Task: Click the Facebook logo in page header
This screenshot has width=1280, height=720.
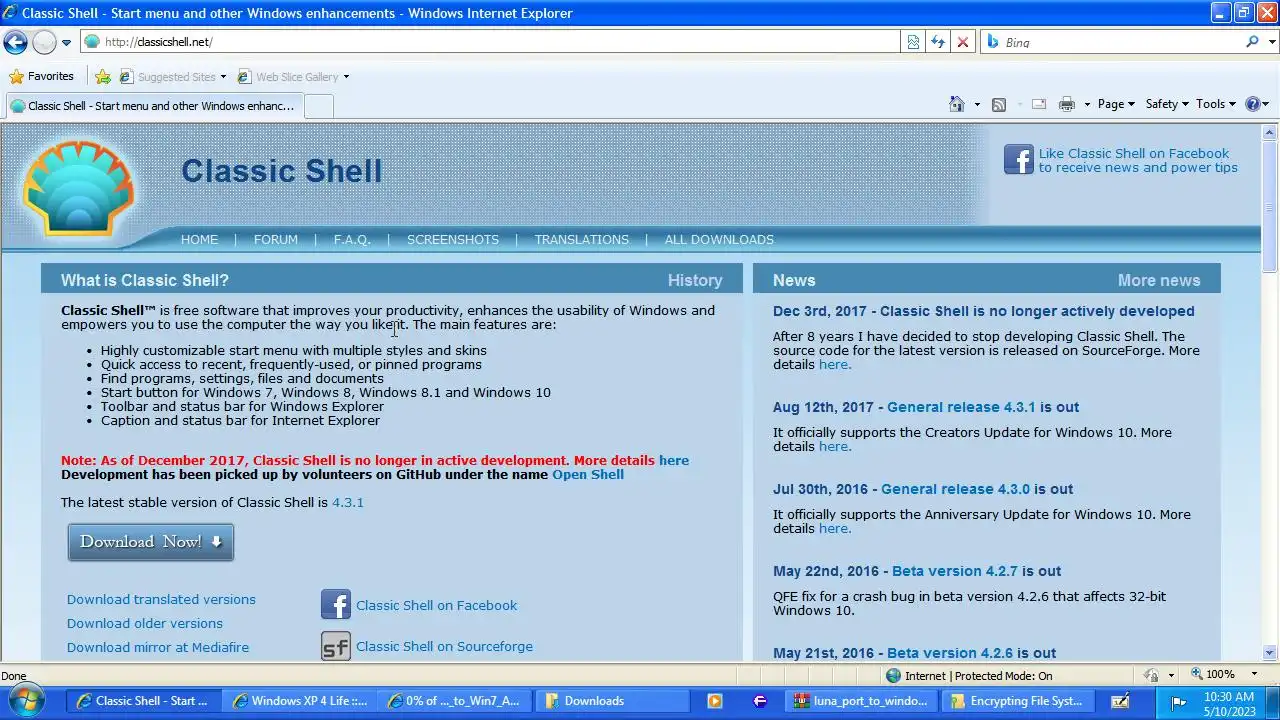Action: 1018,160
